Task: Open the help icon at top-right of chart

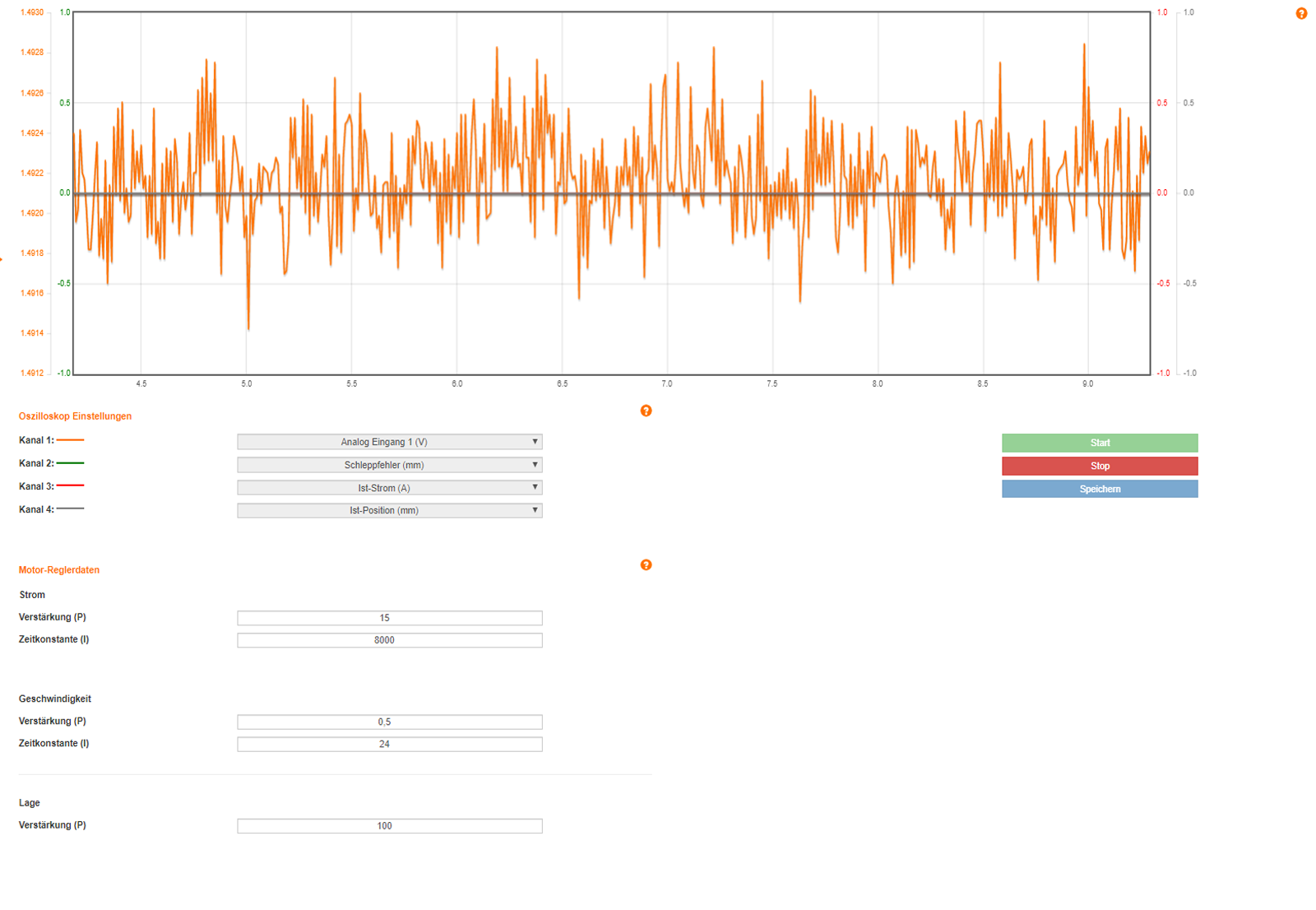Action: [x=1301, y=13]
